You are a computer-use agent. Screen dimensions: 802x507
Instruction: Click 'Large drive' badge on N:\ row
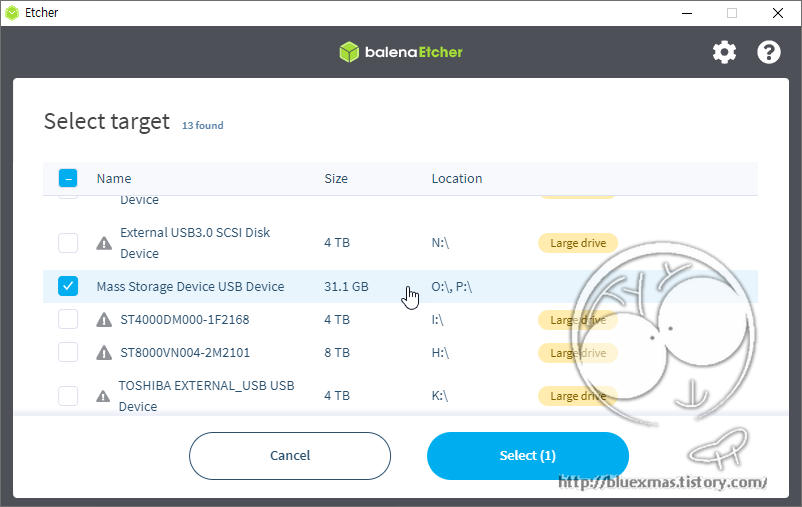pos(578,243)
